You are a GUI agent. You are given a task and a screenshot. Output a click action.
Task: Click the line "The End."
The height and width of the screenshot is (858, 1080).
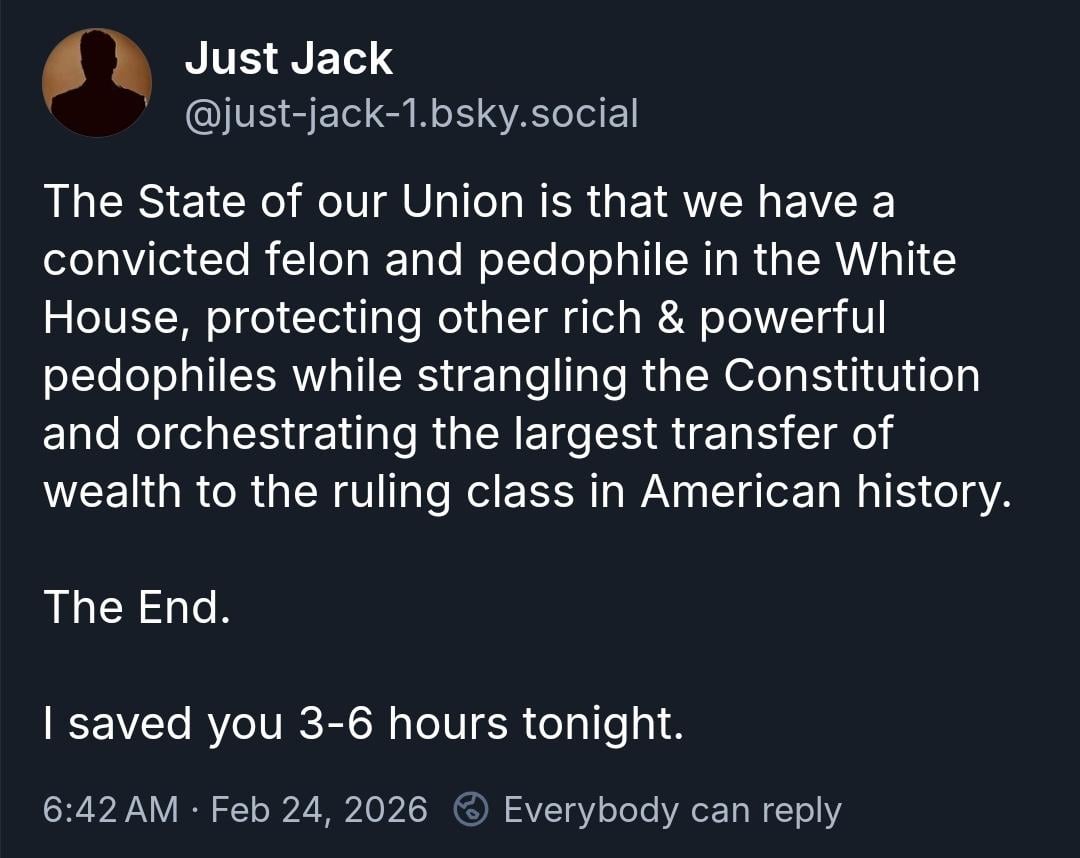pos(137,607)
